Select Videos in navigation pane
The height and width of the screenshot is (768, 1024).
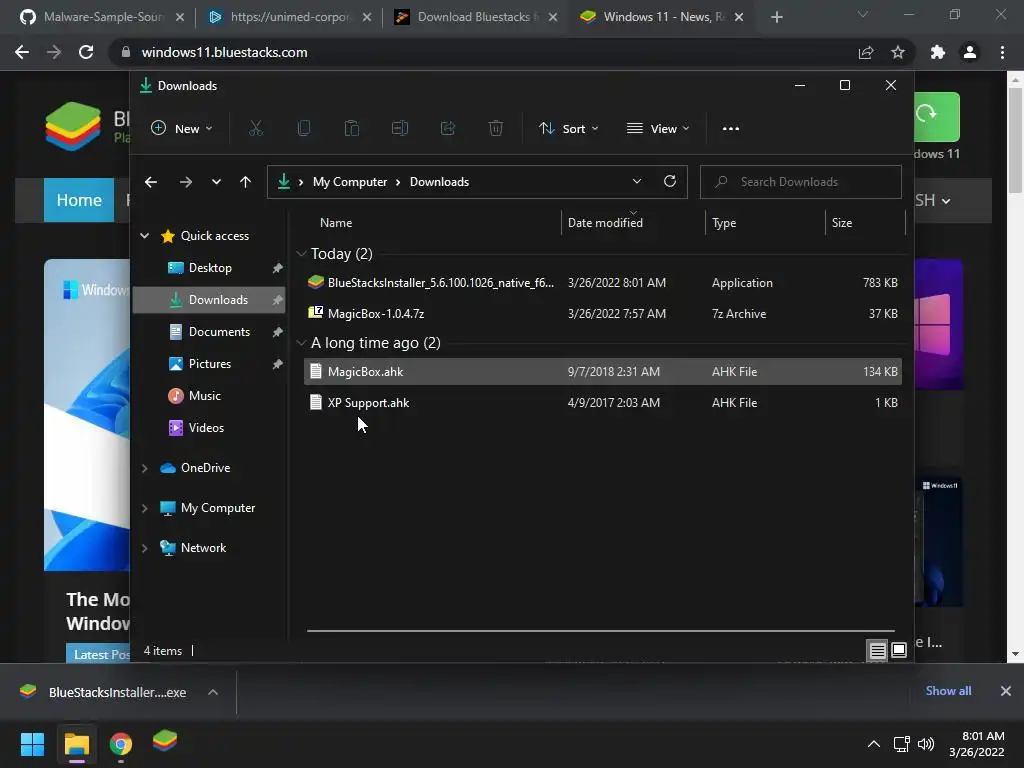coord(209,428)
